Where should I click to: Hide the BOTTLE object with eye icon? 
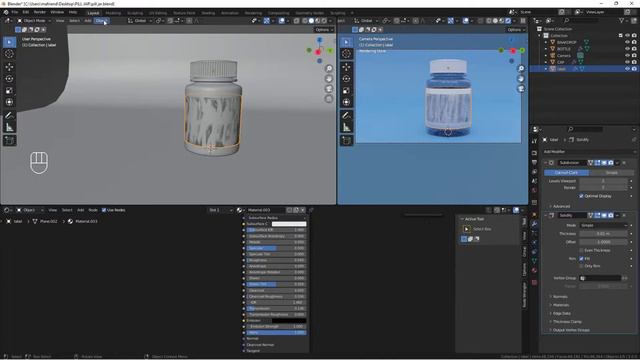[x=627, y=49]
